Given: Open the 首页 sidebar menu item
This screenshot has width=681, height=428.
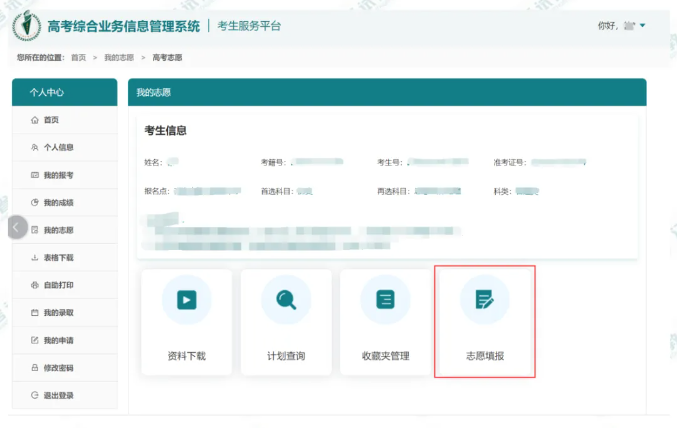Looking at the screenshot, I should click(x=65, y=120).
